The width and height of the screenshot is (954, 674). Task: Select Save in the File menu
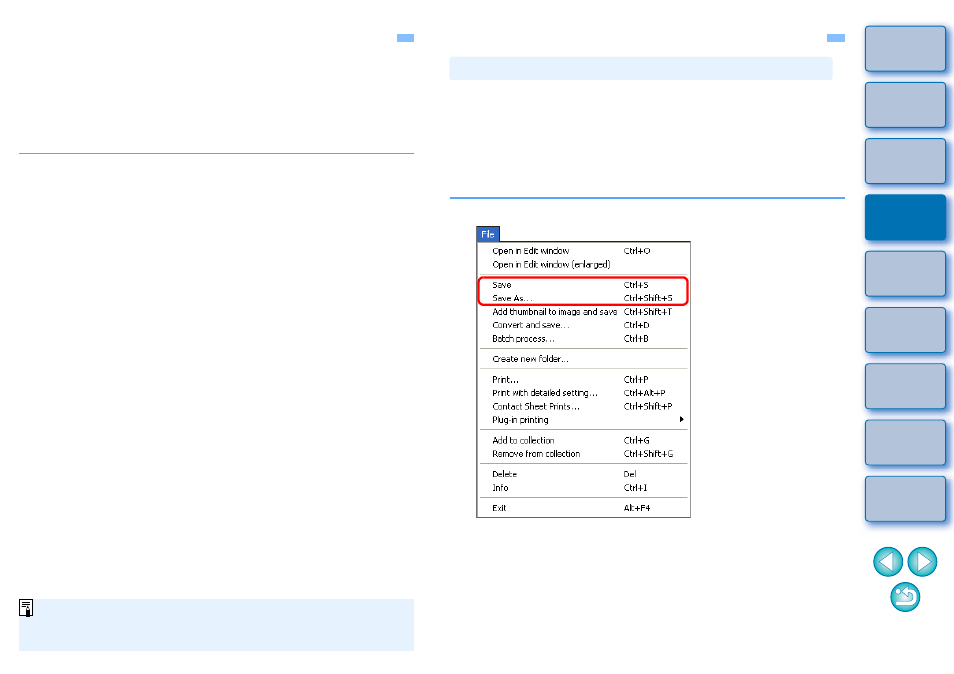point(583,285)
